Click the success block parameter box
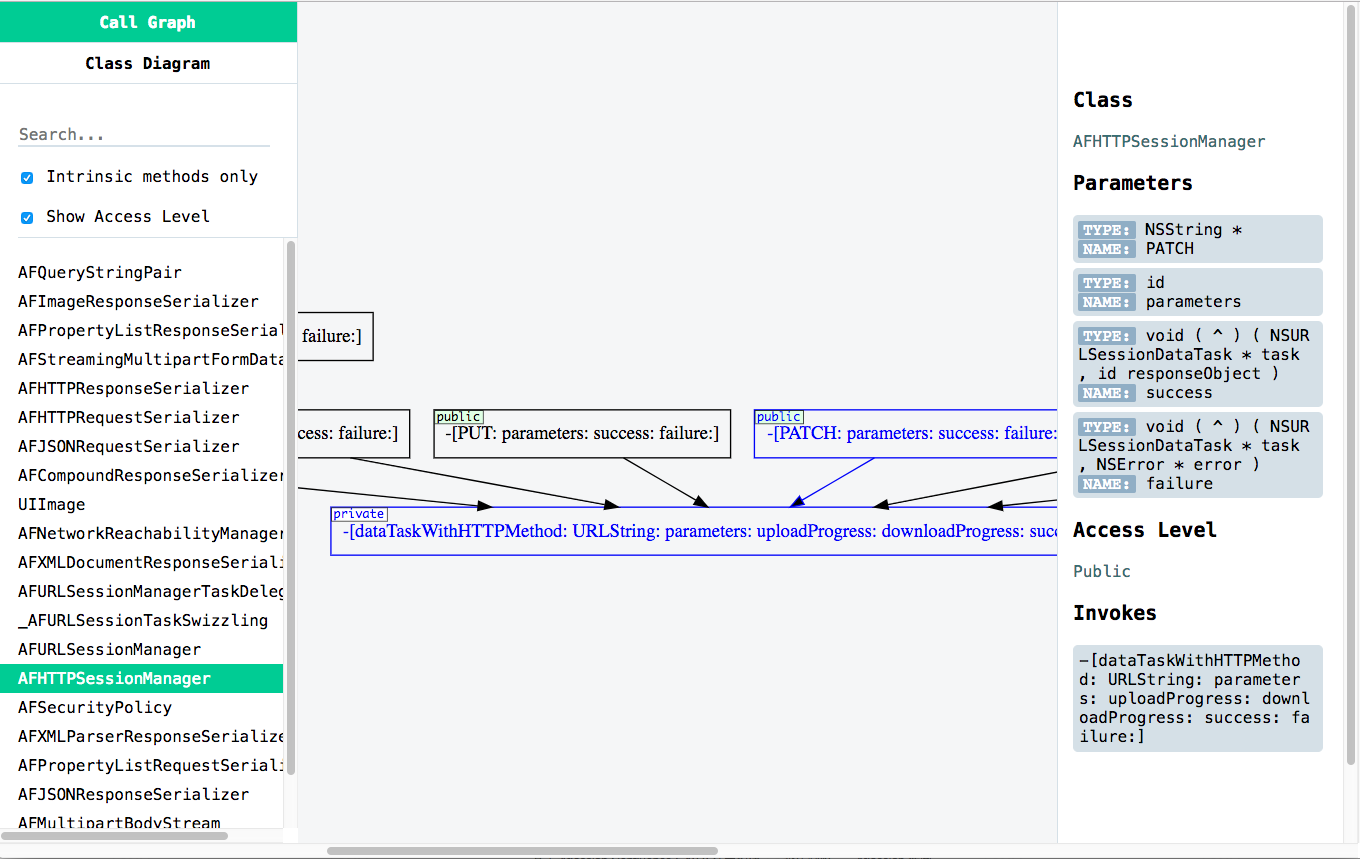Screen dimensions: 1360x859 [x=1198, y=364]
